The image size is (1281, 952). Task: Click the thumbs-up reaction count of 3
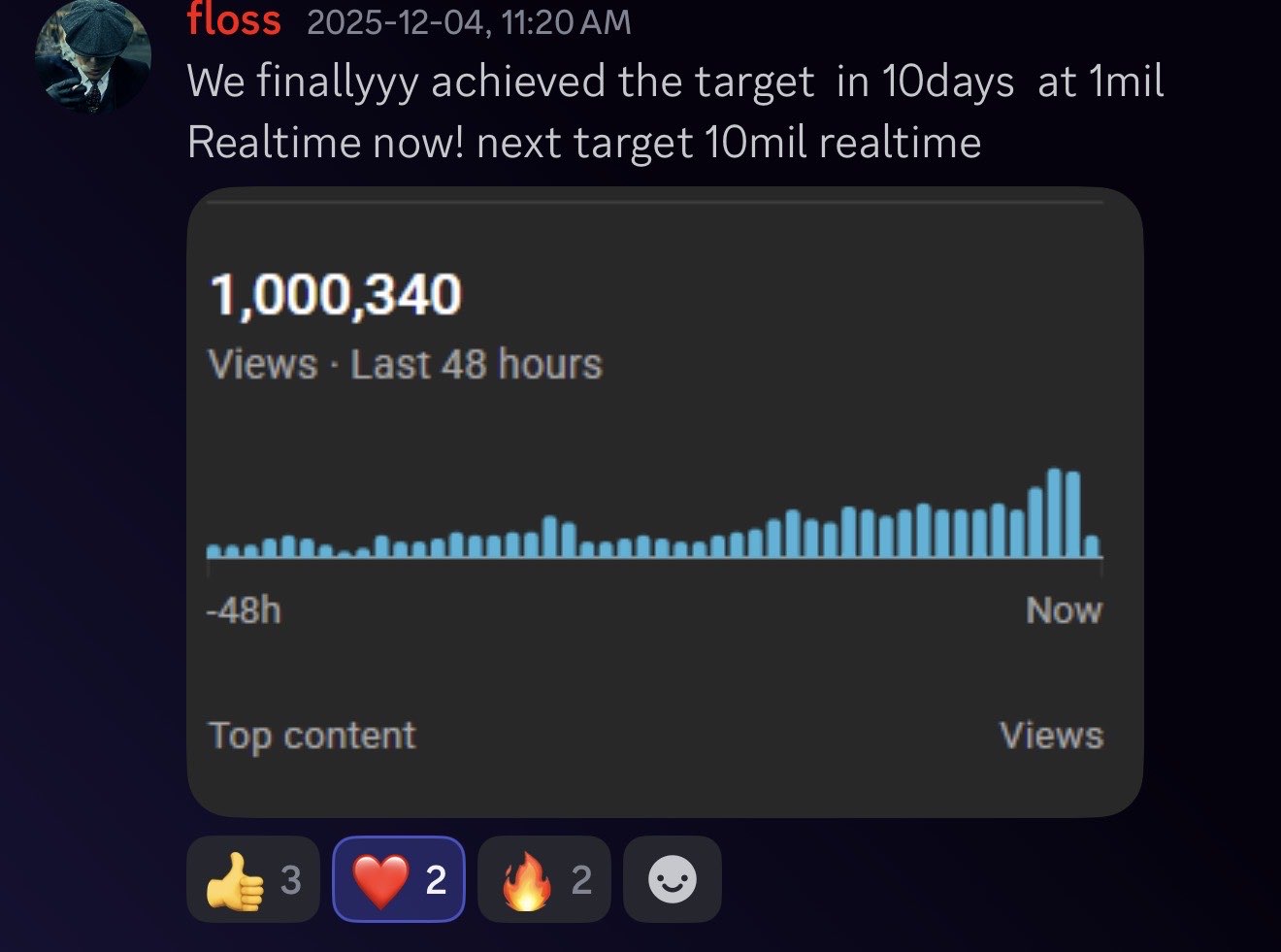pyautogui.click(x=290, y=880)
